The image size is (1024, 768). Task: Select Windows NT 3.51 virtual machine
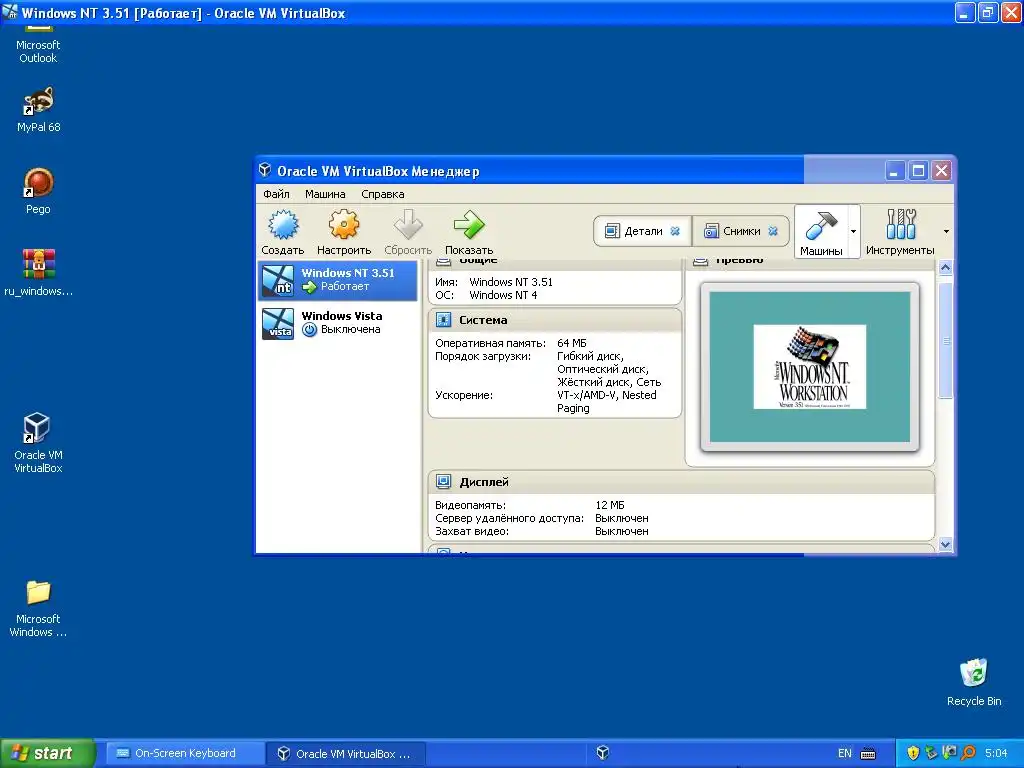coord(338,280)
